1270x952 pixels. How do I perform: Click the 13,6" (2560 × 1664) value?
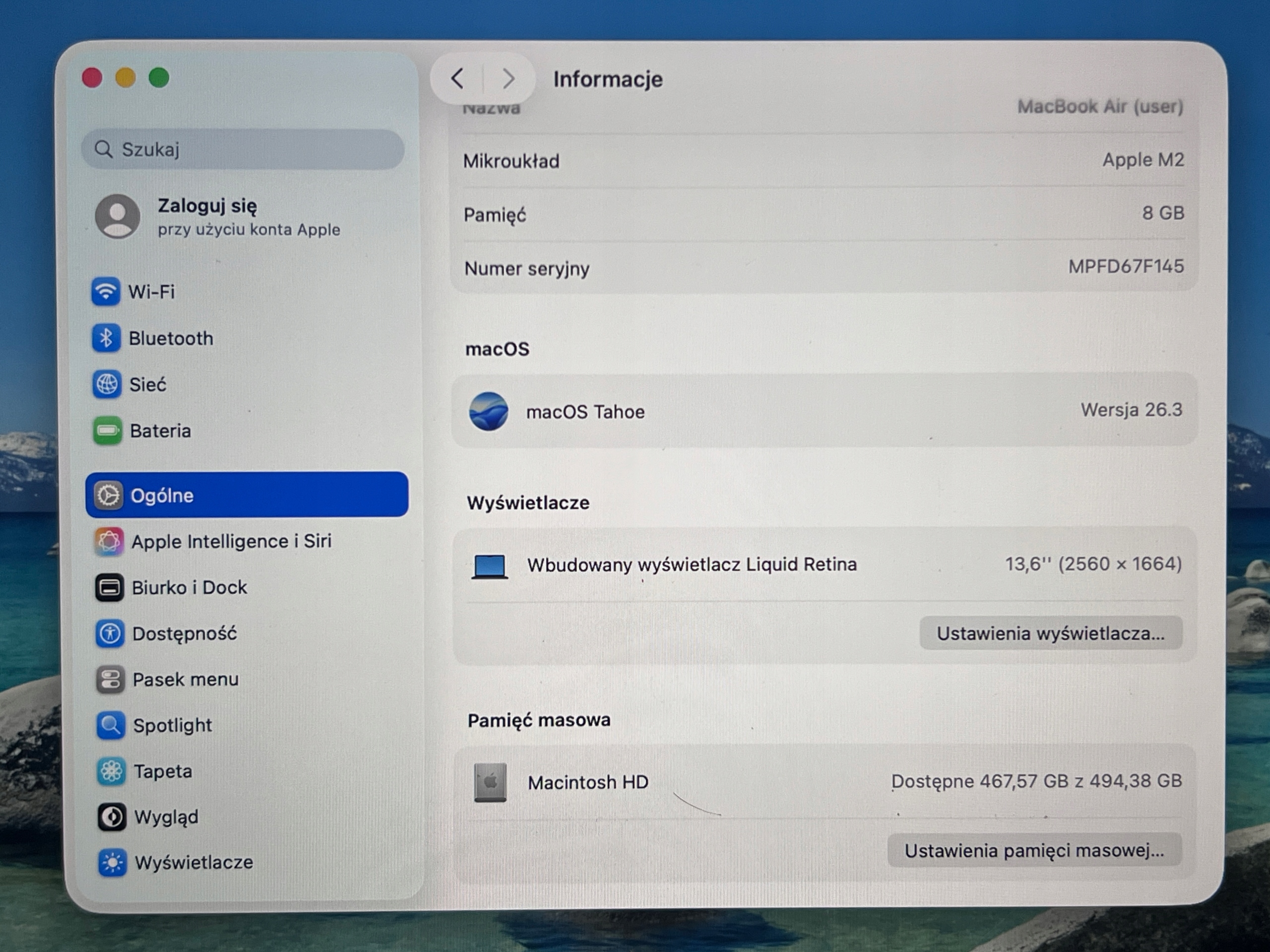[x=1093, y=564]
